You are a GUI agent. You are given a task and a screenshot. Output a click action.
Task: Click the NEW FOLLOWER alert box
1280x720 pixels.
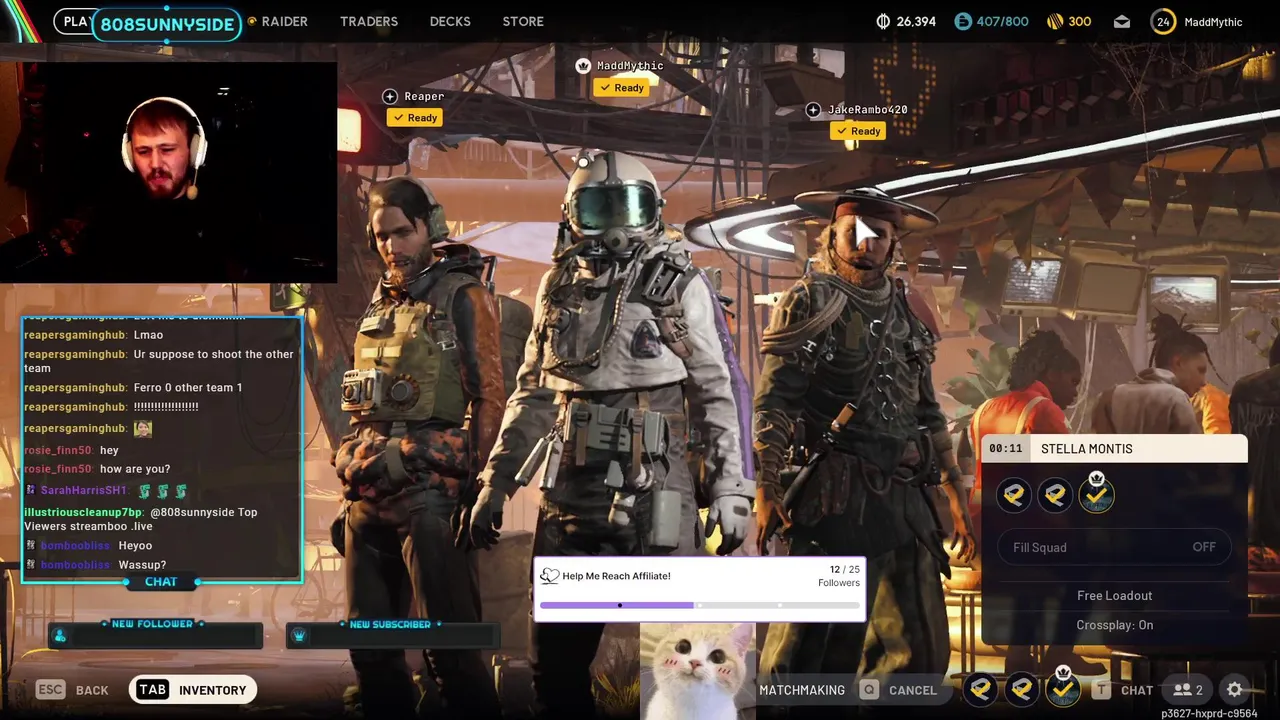(x=155, y=634)
